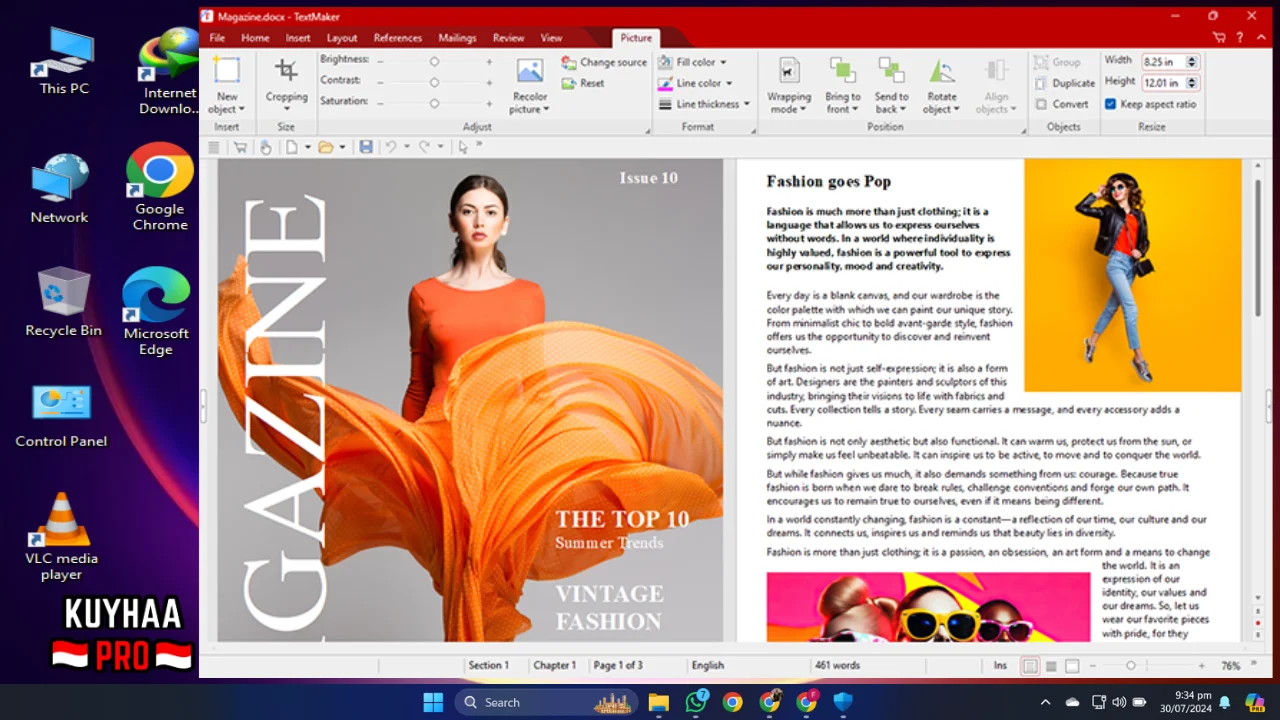Viewport: 1280px width, 720px height.
Task: Click the Send to back icon
Action: coord(891,71)
